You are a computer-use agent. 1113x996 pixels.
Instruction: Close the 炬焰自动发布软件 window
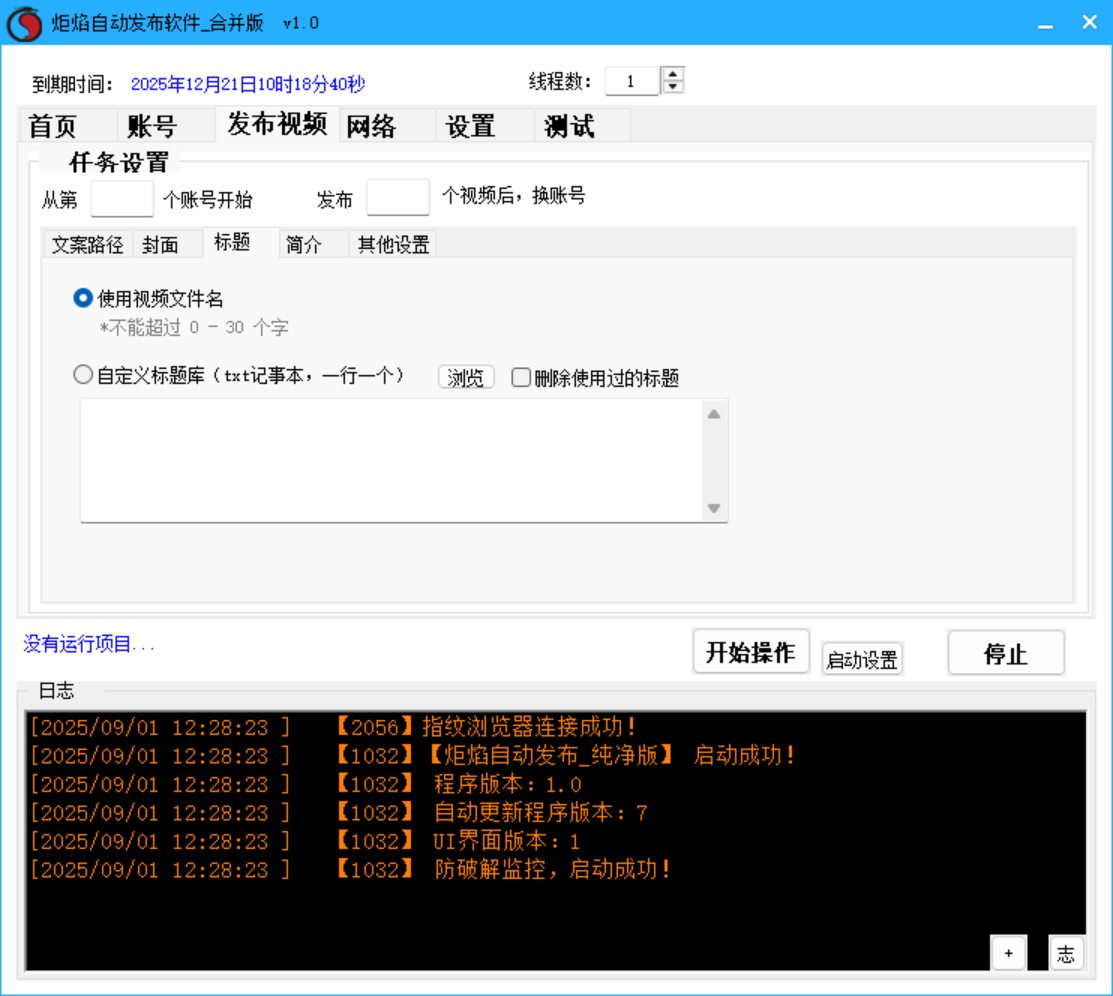pyautogui.click(x=1090, y=23)
